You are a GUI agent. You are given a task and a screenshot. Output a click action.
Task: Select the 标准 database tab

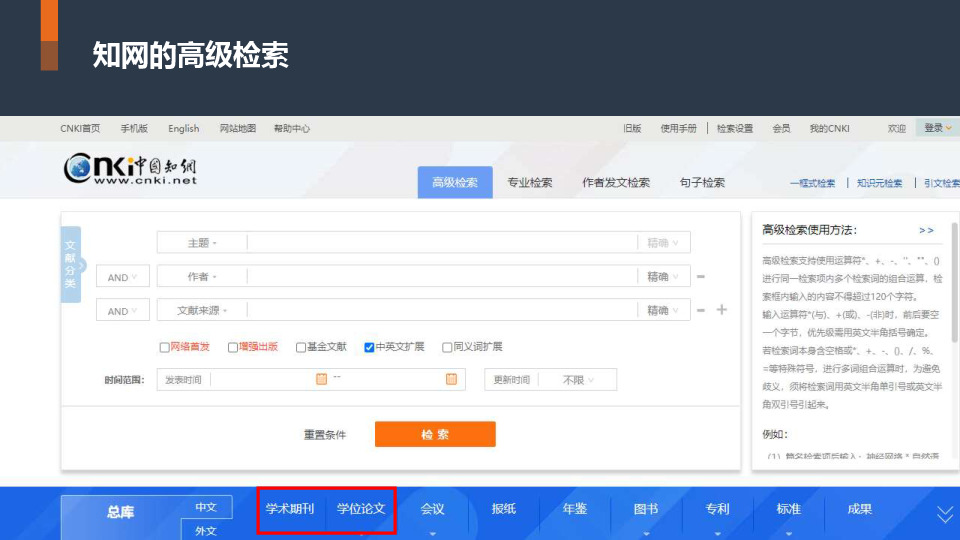point(789,509)
